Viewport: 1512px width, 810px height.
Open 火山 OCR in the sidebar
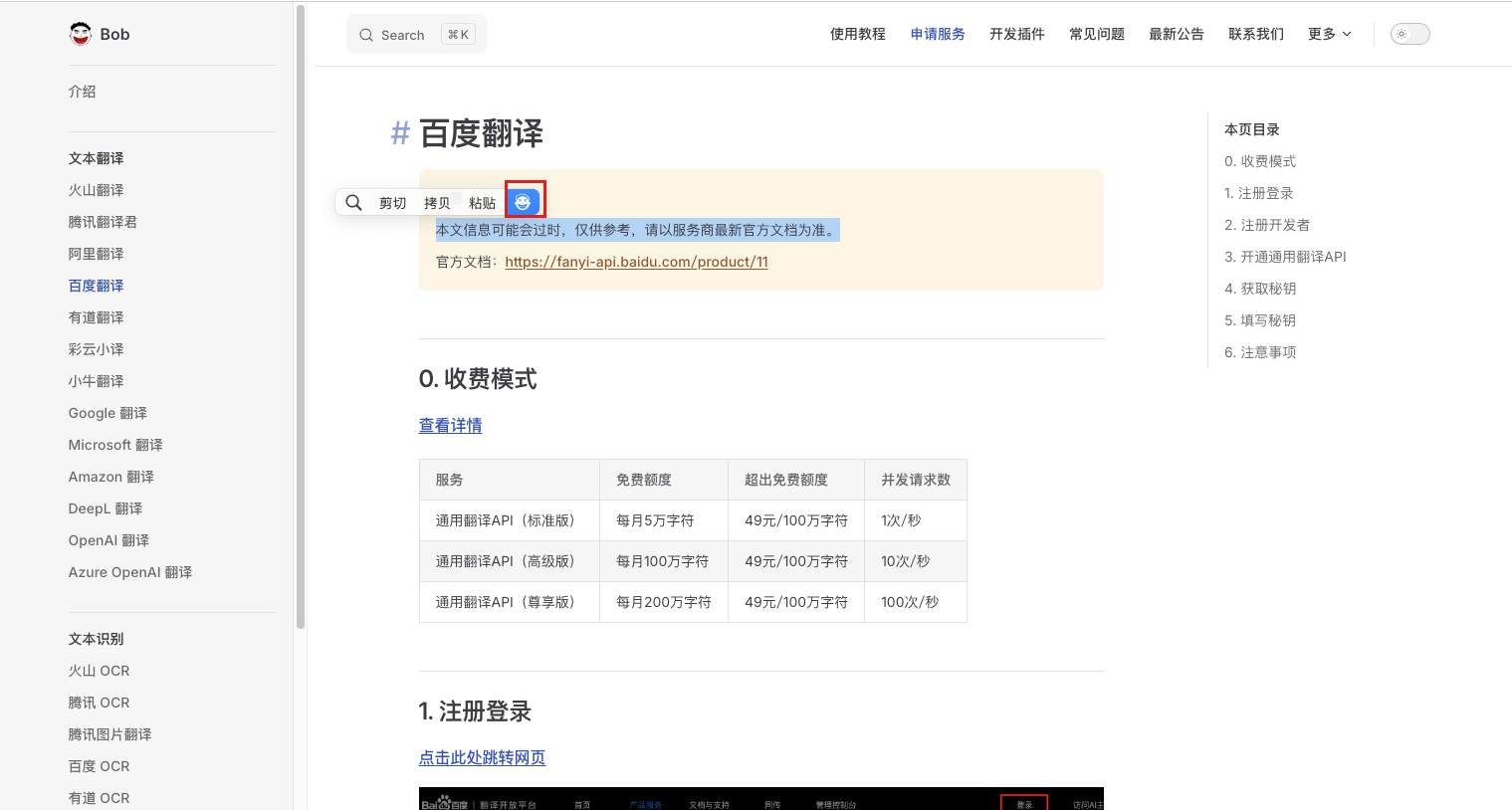point(100,671)
